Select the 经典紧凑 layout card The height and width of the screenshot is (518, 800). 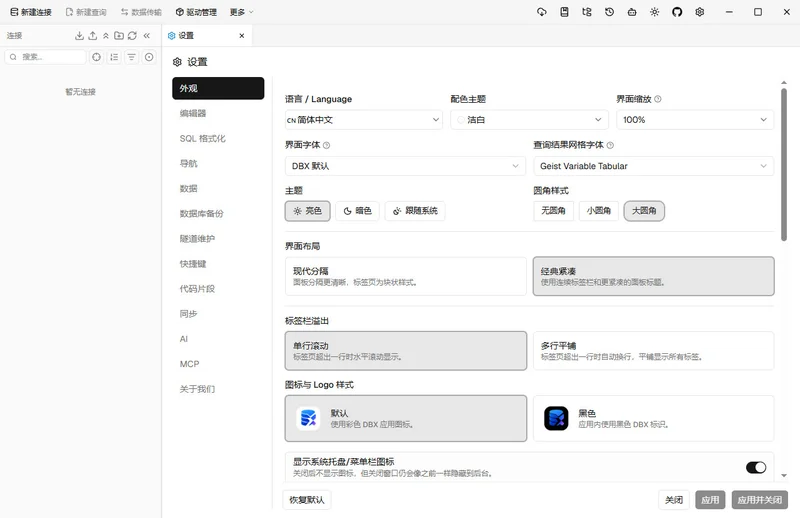click(x=654, y=276)
